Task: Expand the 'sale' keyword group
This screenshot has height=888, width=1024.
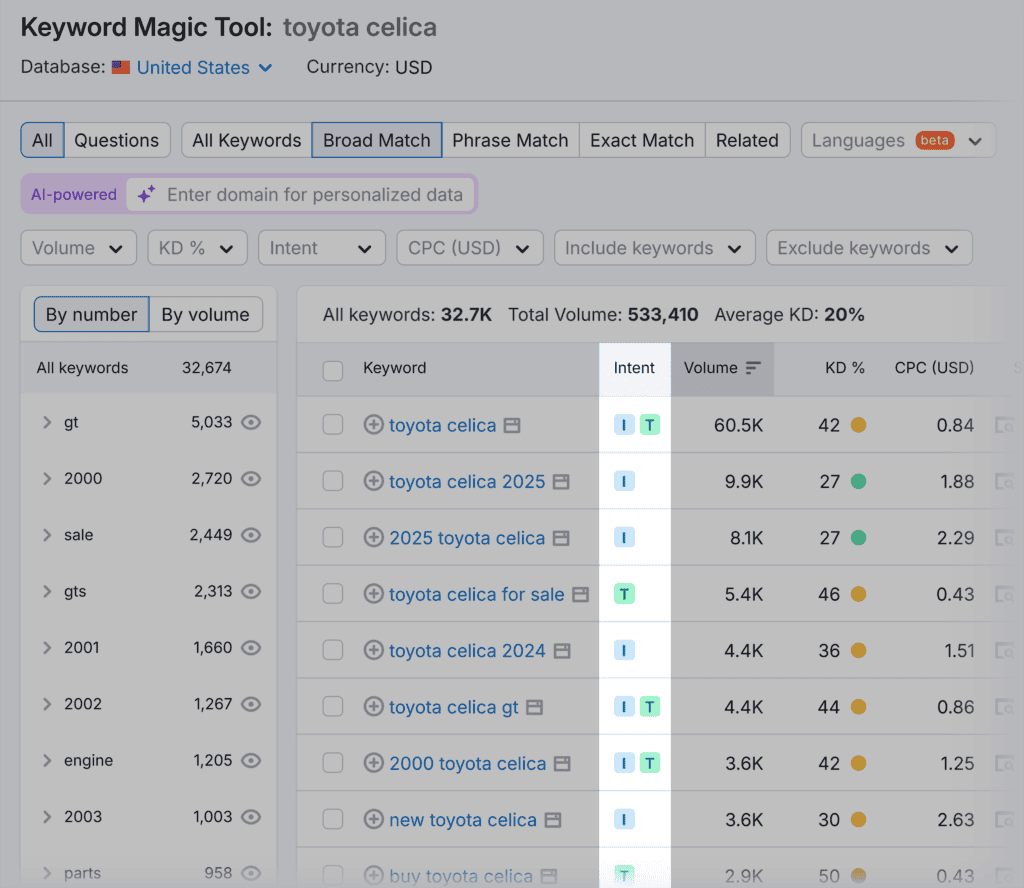Action: [x=47, y=535]
